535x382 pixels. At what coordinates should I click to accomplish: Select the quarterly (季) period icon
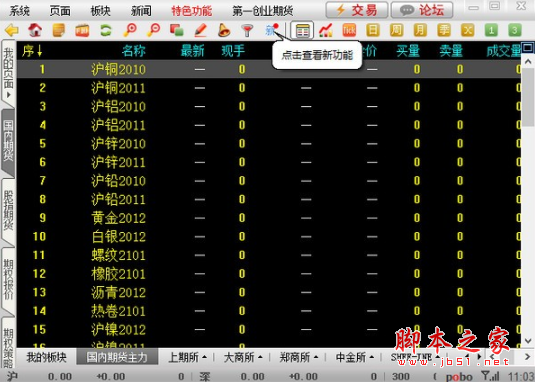[x=444, y=30]
